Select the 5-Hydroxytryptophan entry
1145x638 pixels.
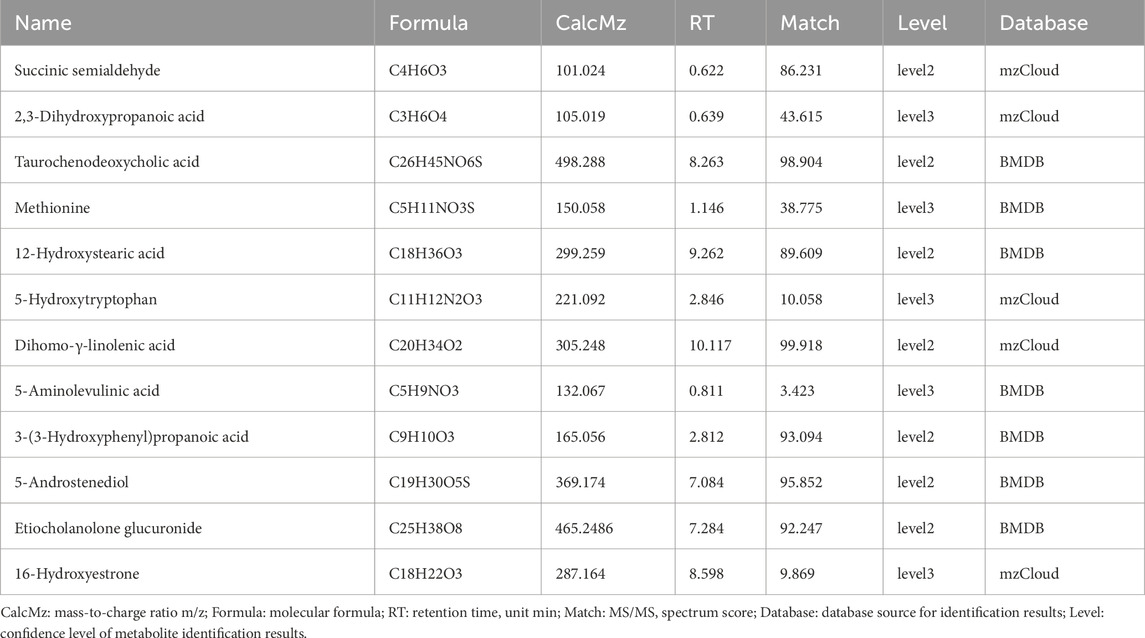(79, 299)
